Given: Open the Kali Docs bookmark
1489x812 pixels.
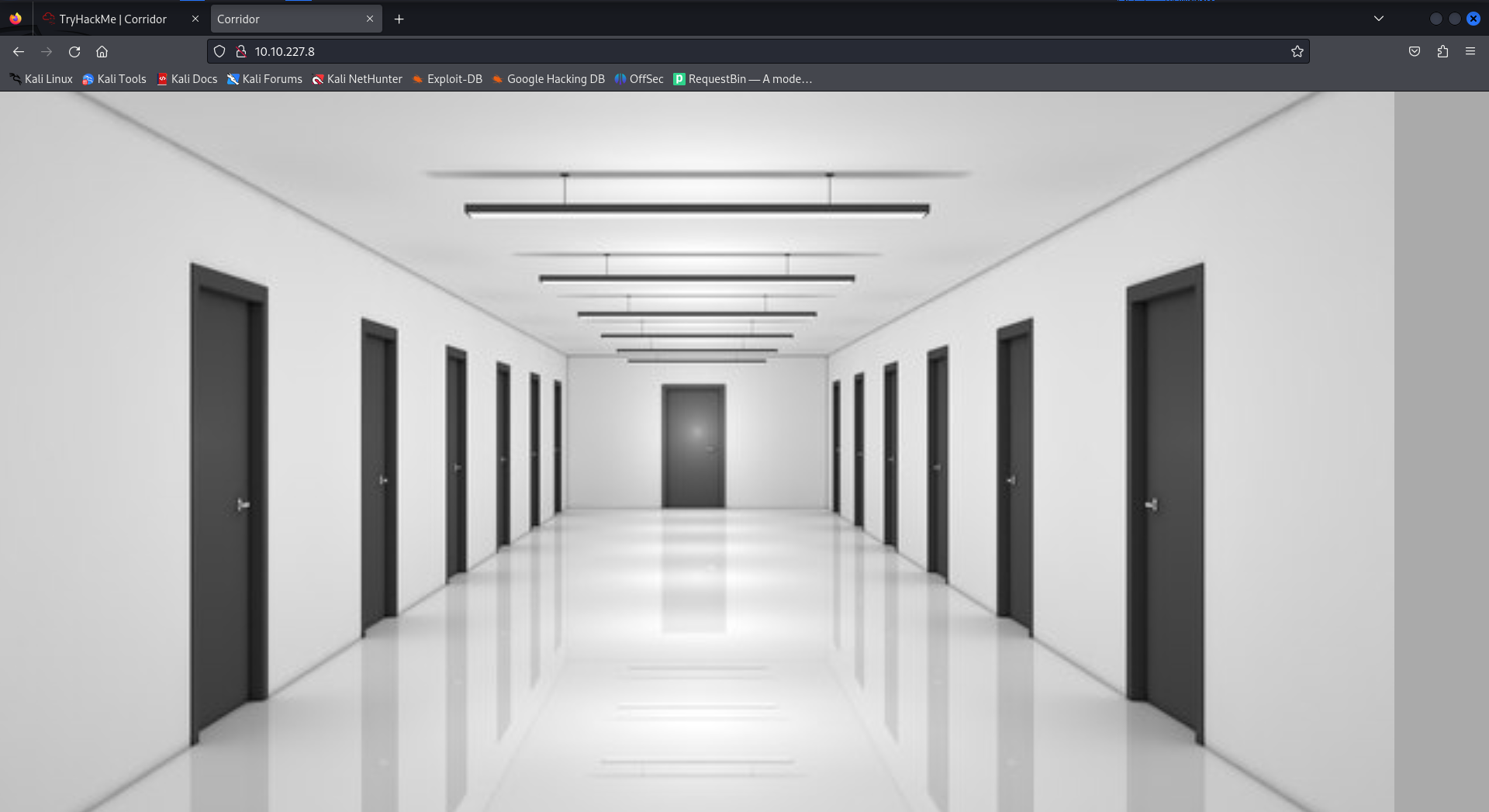Looking at the screenshot, I should tap(187, 79).
